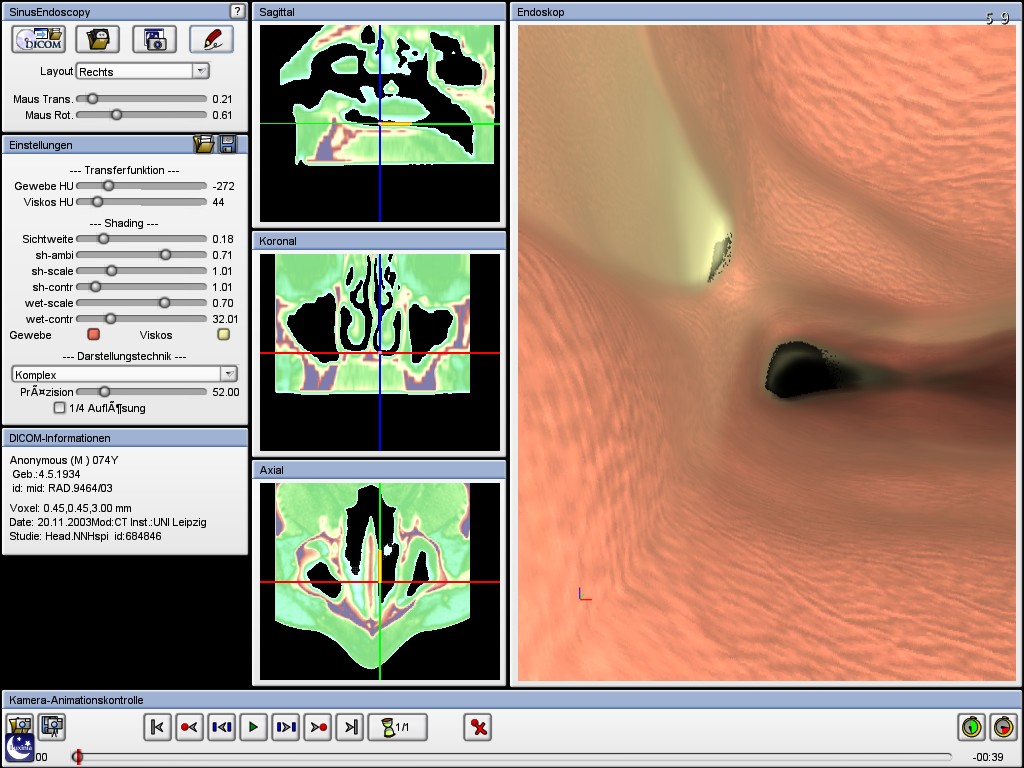Click the hourglass 1/1 speed button

point(398,727)
